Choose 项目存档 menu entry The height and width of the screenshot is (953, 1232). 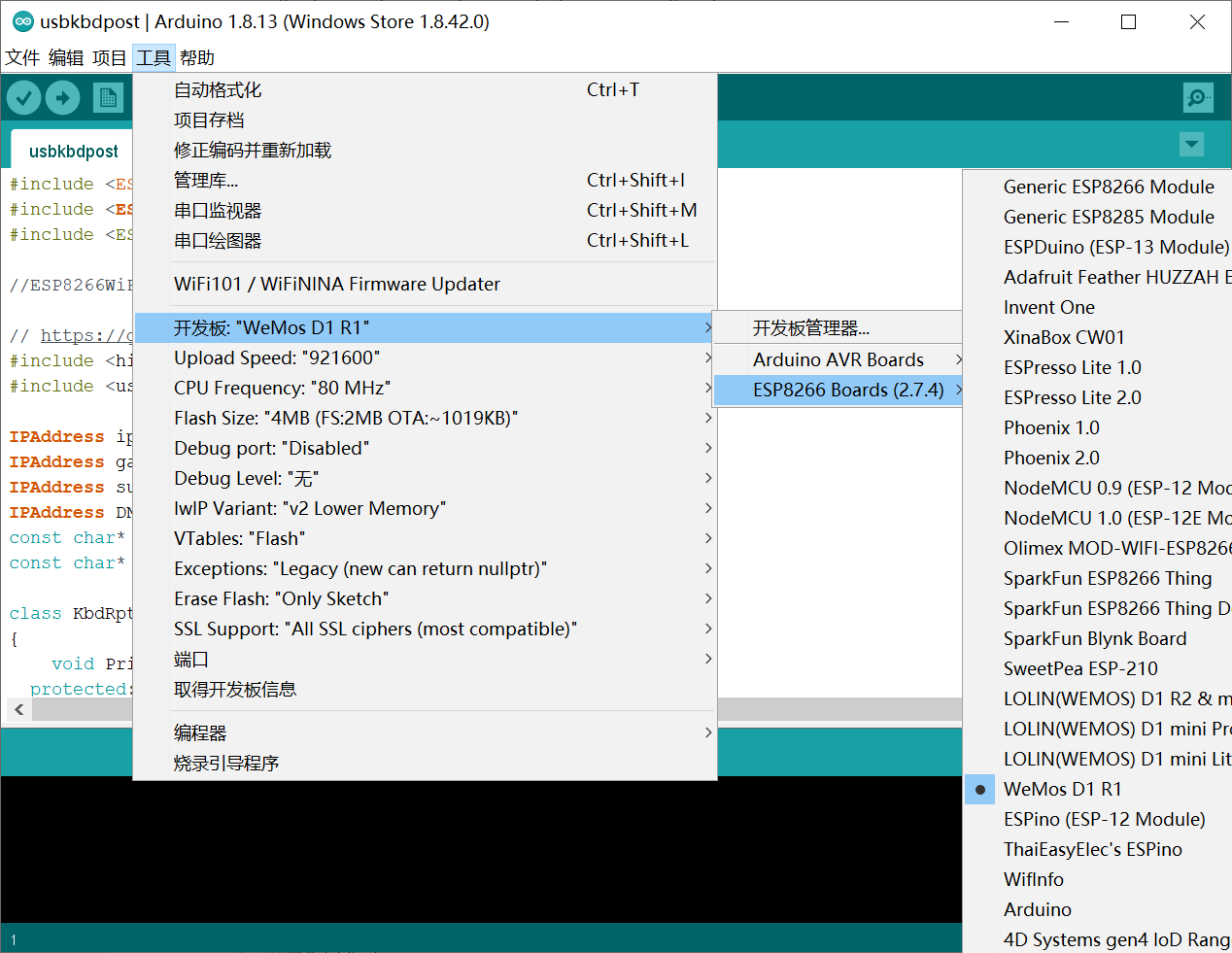[x=425, y=119]
